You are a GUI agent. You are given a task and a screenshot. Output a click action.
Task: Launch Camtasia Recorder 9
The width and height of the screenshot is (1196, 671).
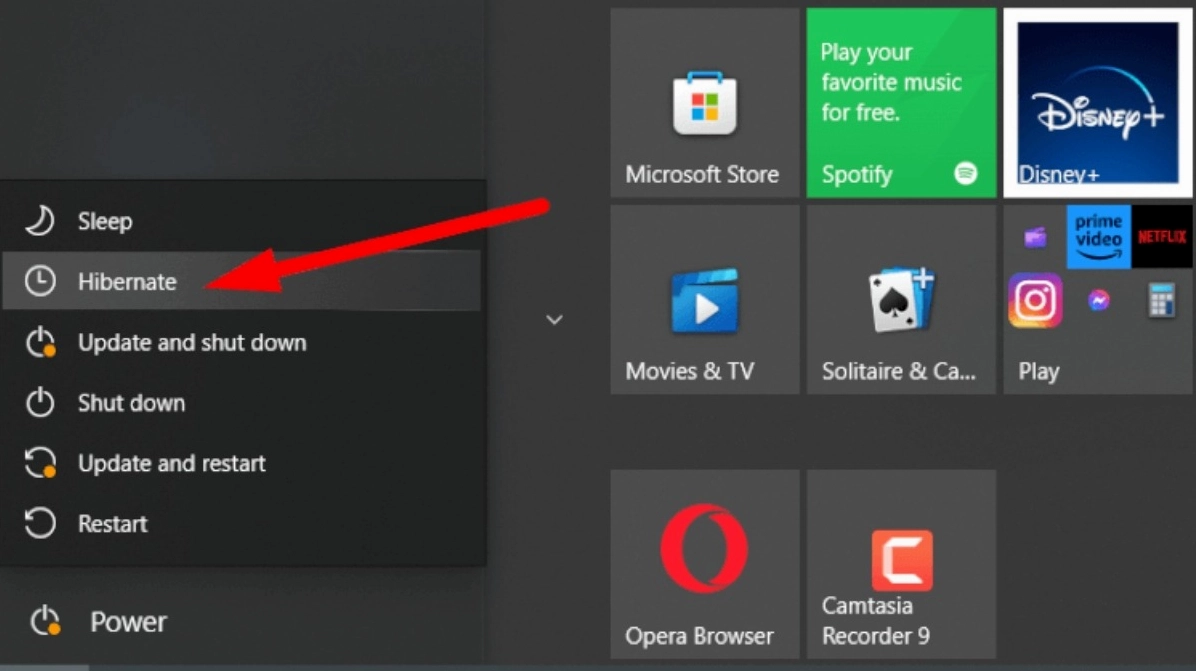[x=901, y=564]
